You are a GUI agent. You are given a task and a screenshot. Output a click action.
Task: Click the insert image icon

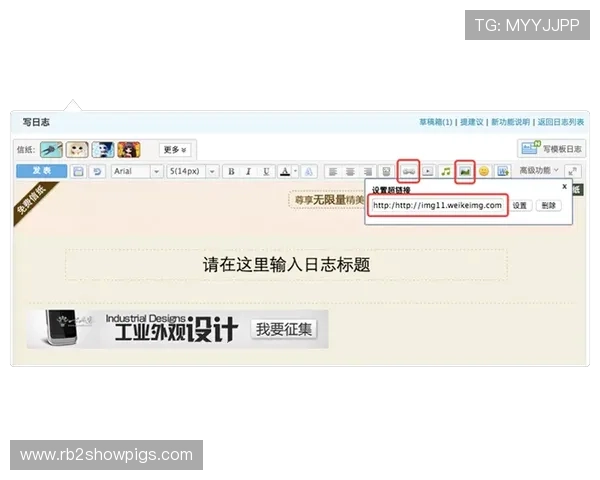coord(465,171)
